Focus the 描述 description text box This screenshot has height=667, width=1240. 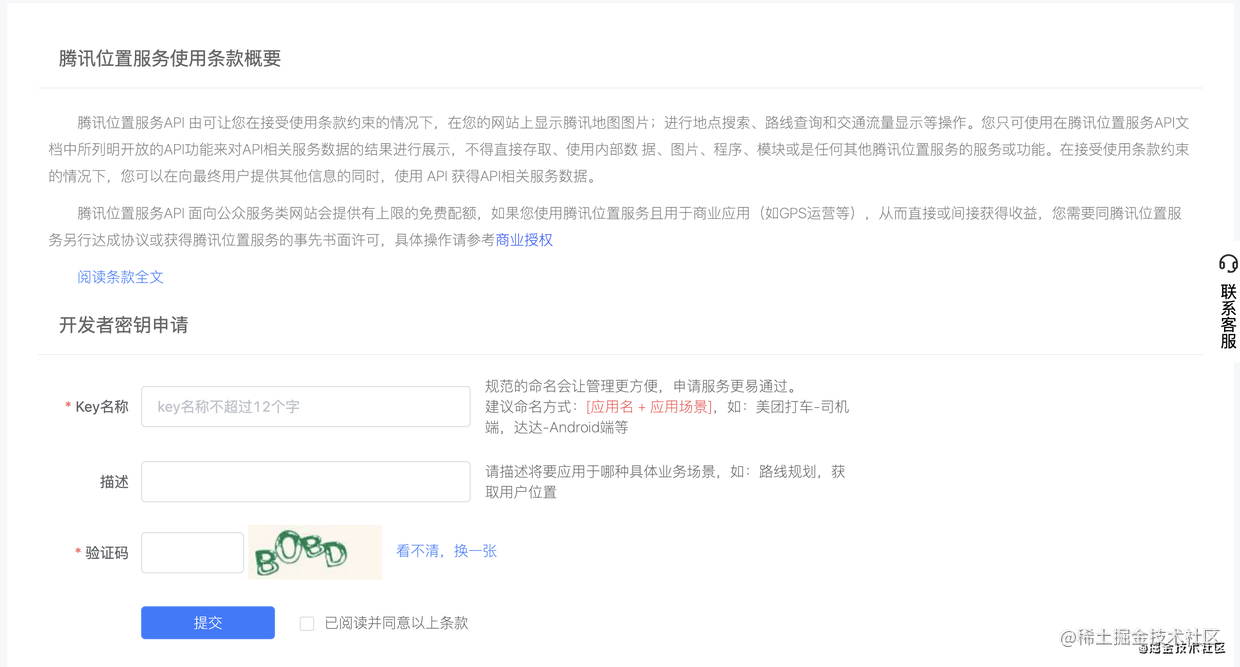tap(305, 481)
